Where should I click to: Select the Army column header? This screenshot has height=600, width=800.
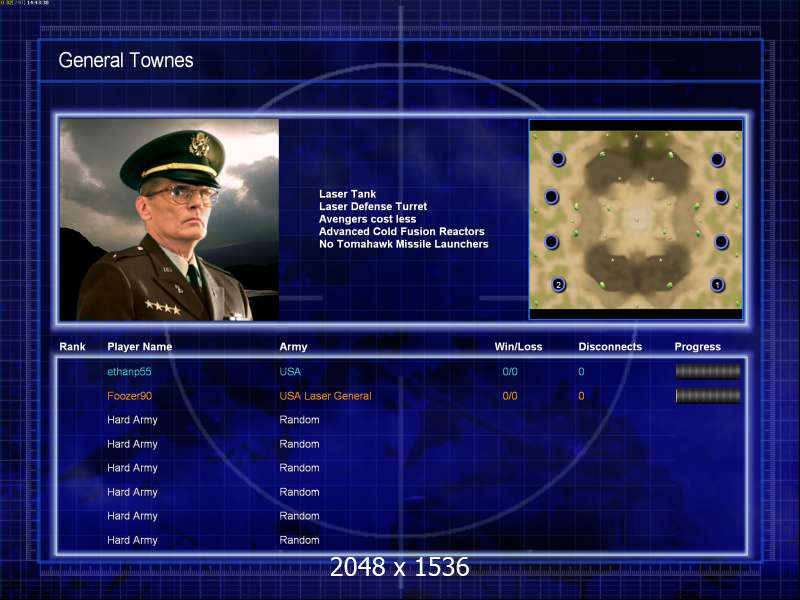[x=293, y=347]
